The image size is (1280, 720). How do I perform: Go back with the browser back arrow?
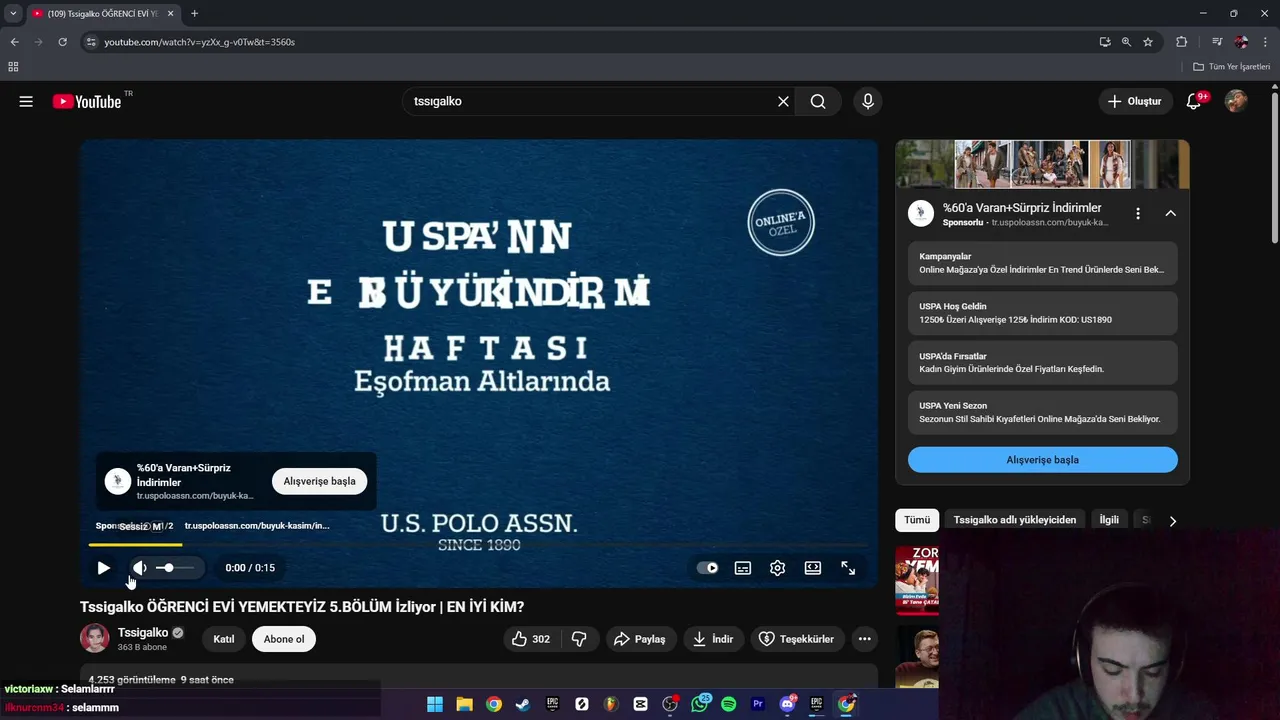[x=14, y=42]
